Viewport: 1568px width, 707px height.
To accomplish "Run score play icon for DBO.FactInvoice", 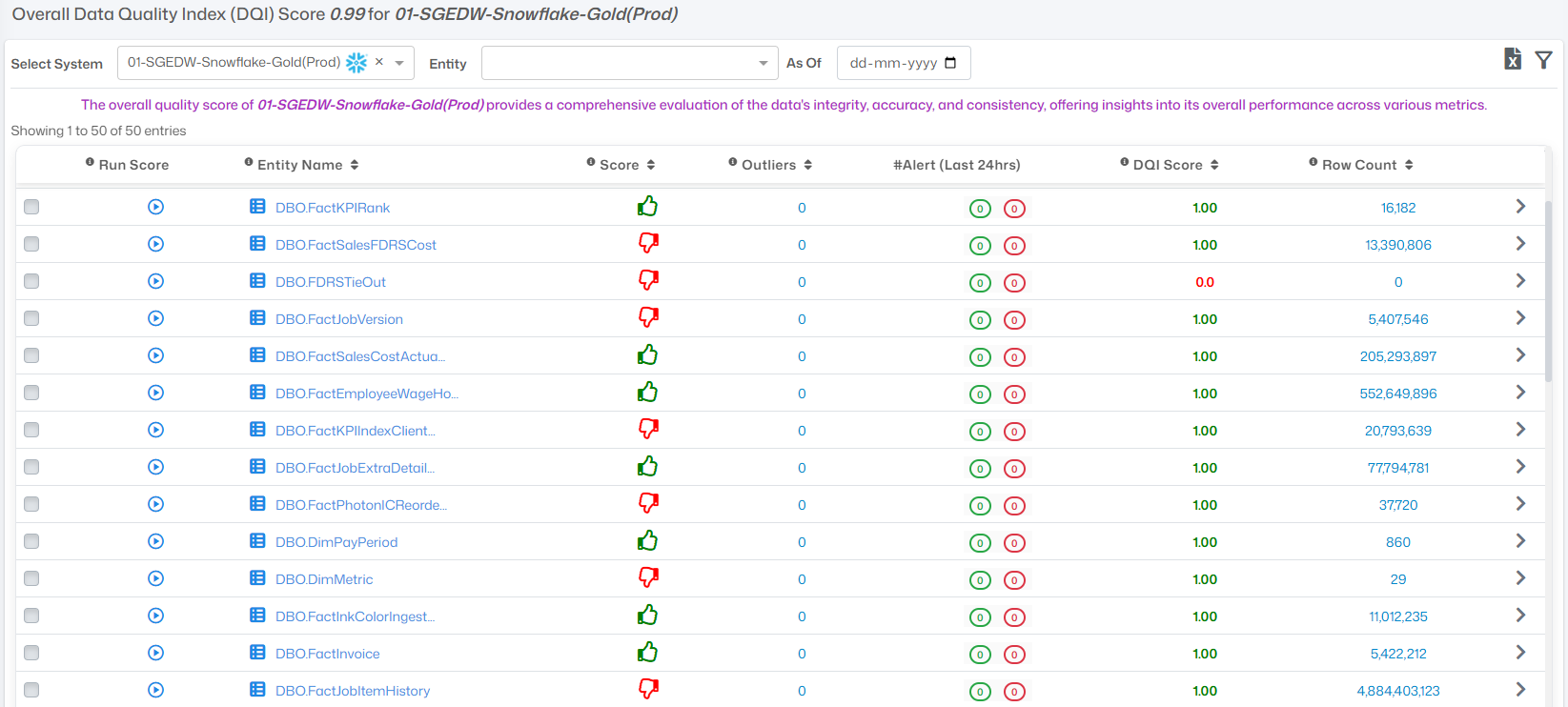I will tap(156, 653).
